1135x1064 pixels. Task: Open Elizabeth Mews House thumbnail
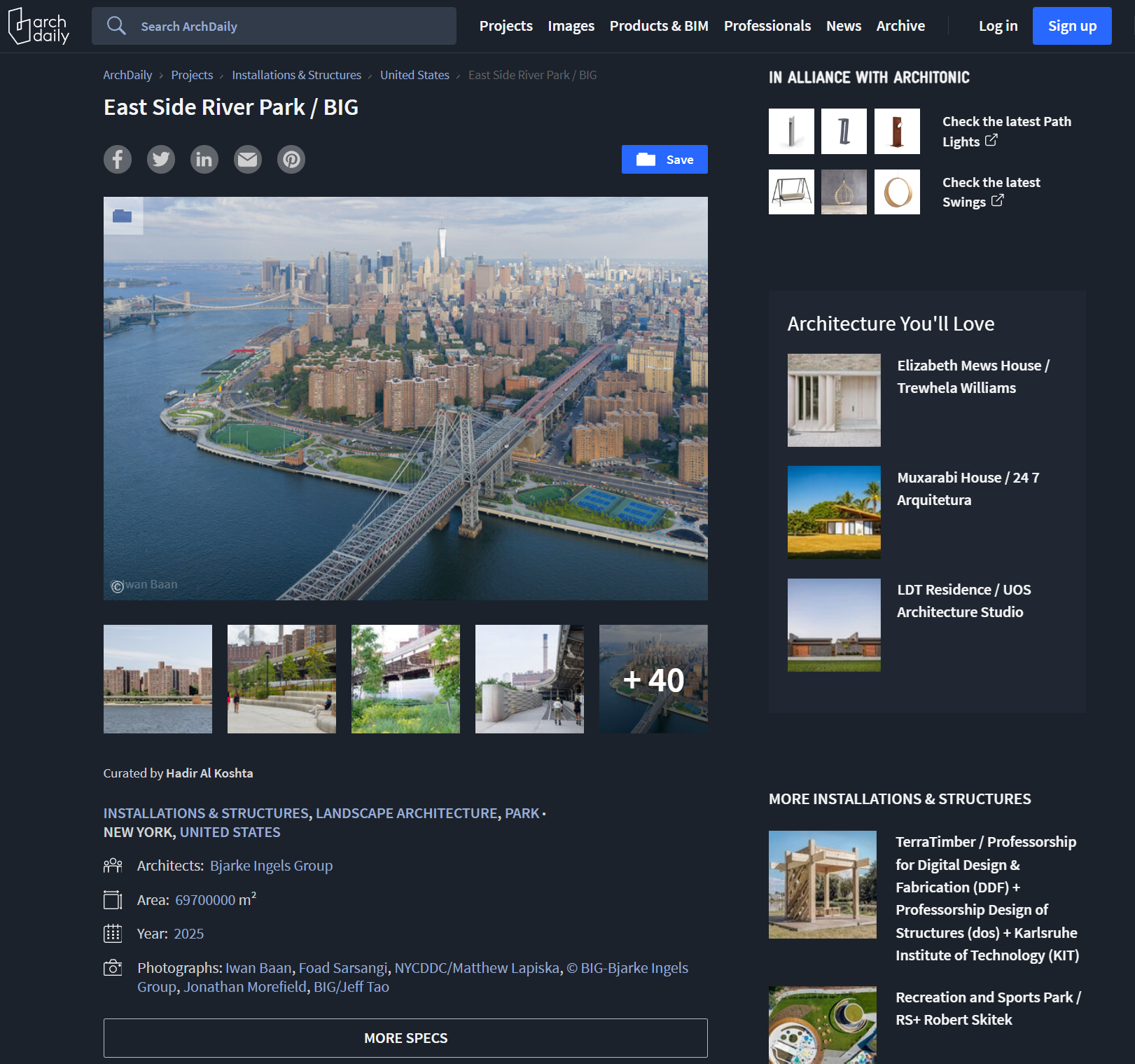(x=834, y=400)
